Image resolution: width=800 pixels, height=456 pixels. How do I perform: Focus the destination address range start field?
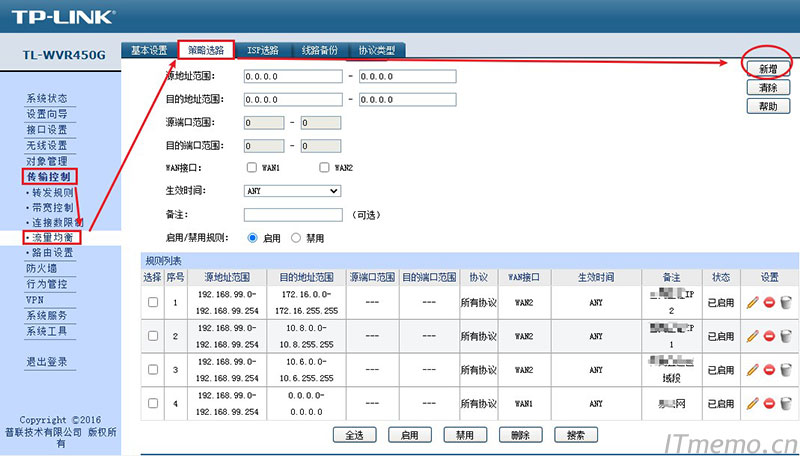click(293, 99)
